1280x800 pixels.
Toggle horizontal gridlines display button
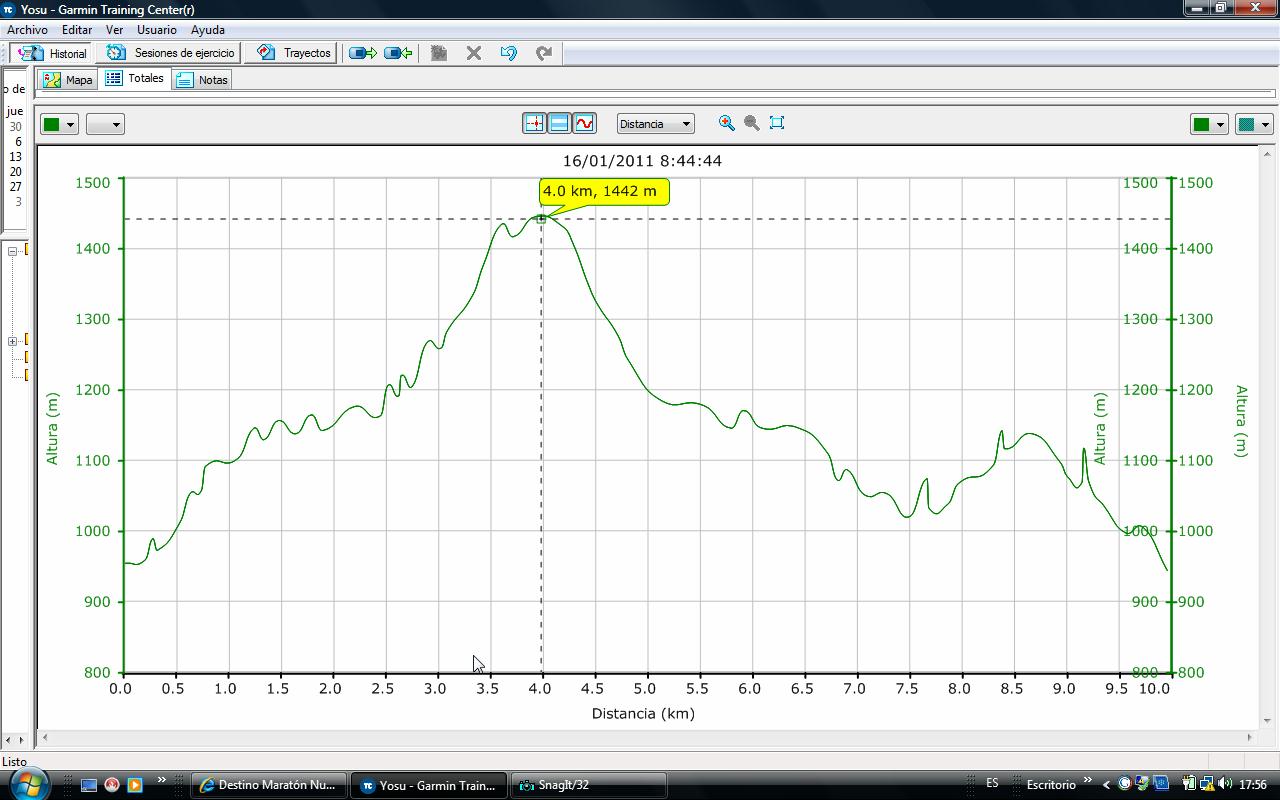pyautogui.click(x=559, y=123)
